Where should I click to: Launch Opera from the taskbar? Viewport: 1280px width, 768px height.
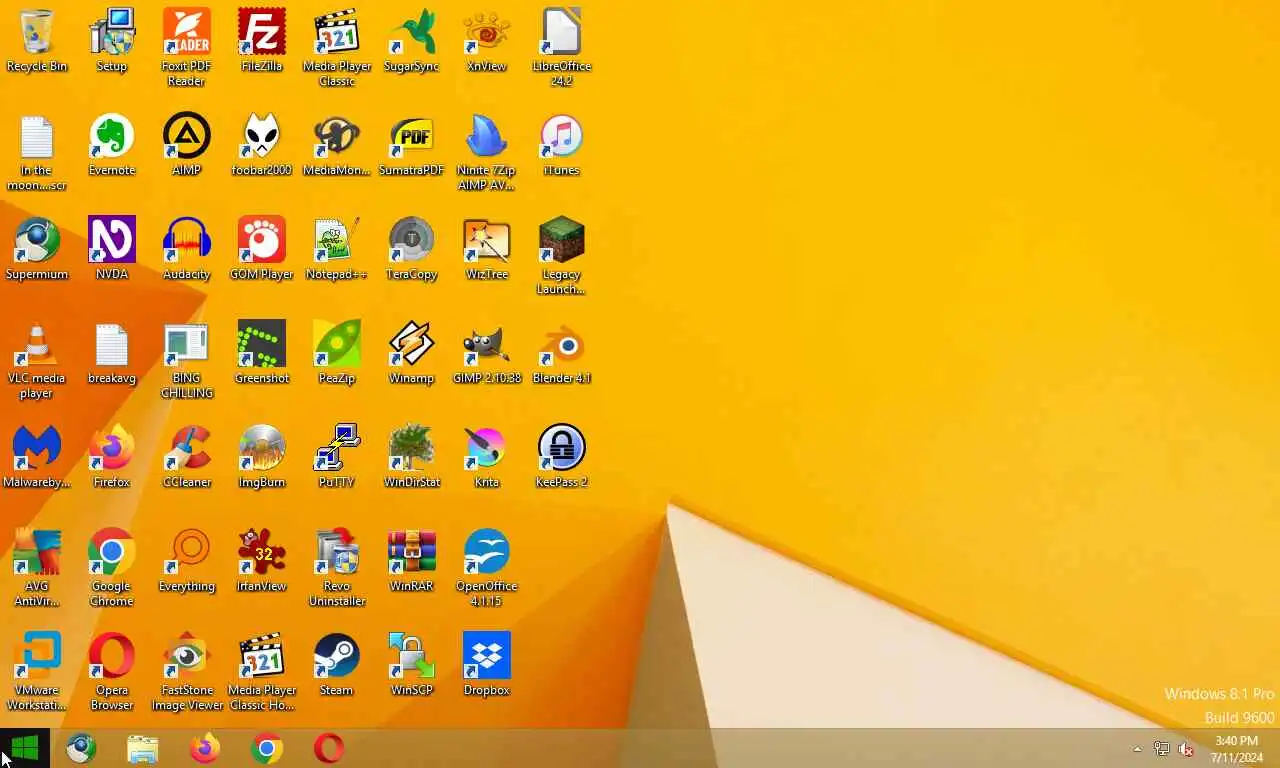coord(329,748)
